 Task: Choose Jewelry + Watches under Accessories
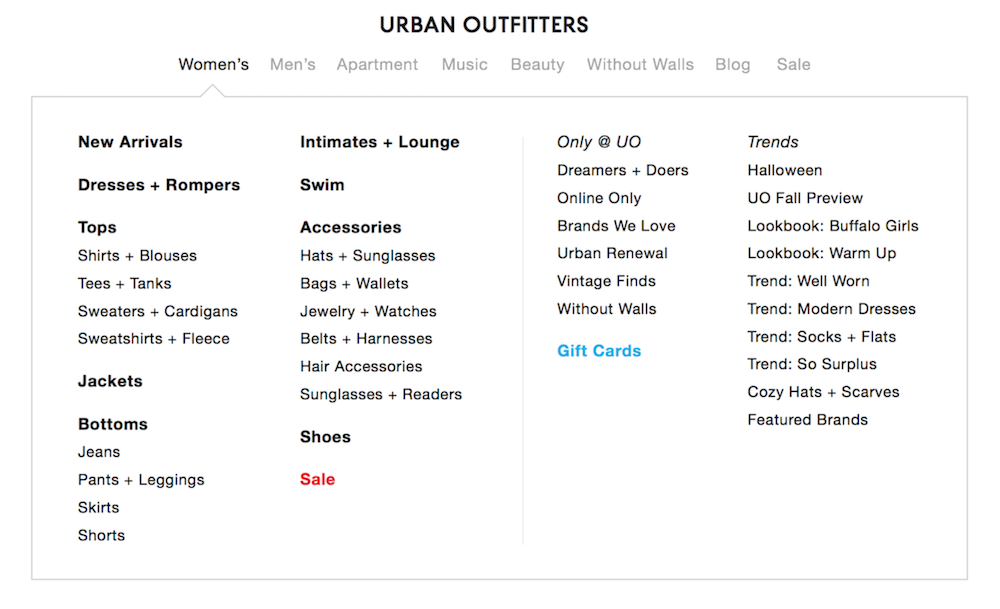pyautogui.click(x=368, y=311)
